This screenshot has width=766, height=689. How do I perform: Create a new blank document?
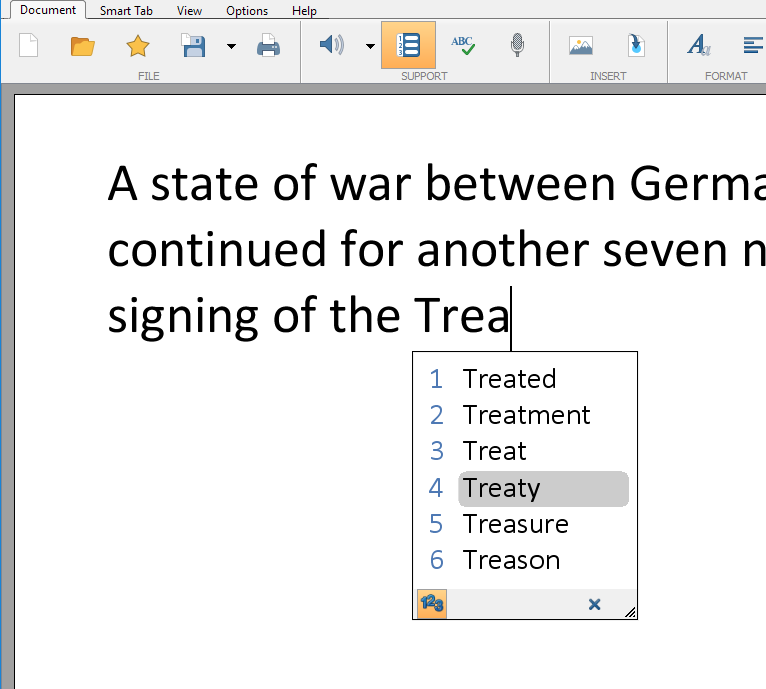click(x=28, y=45)
